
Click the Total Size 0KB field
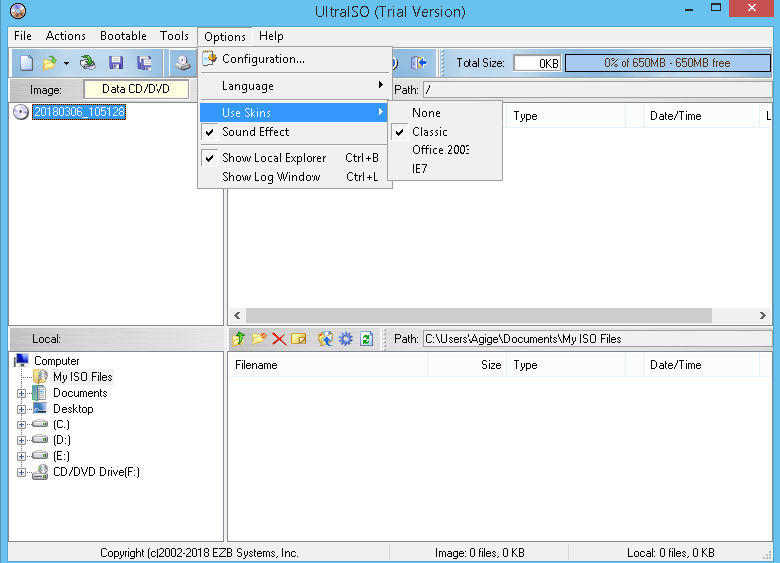(537, 63)
